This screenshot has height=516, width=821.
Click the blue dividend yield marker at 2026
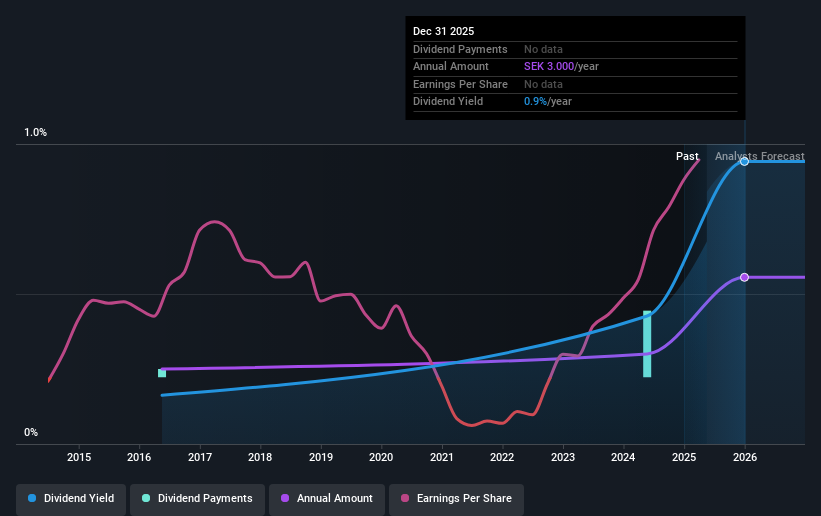click(x=744, y=162)
